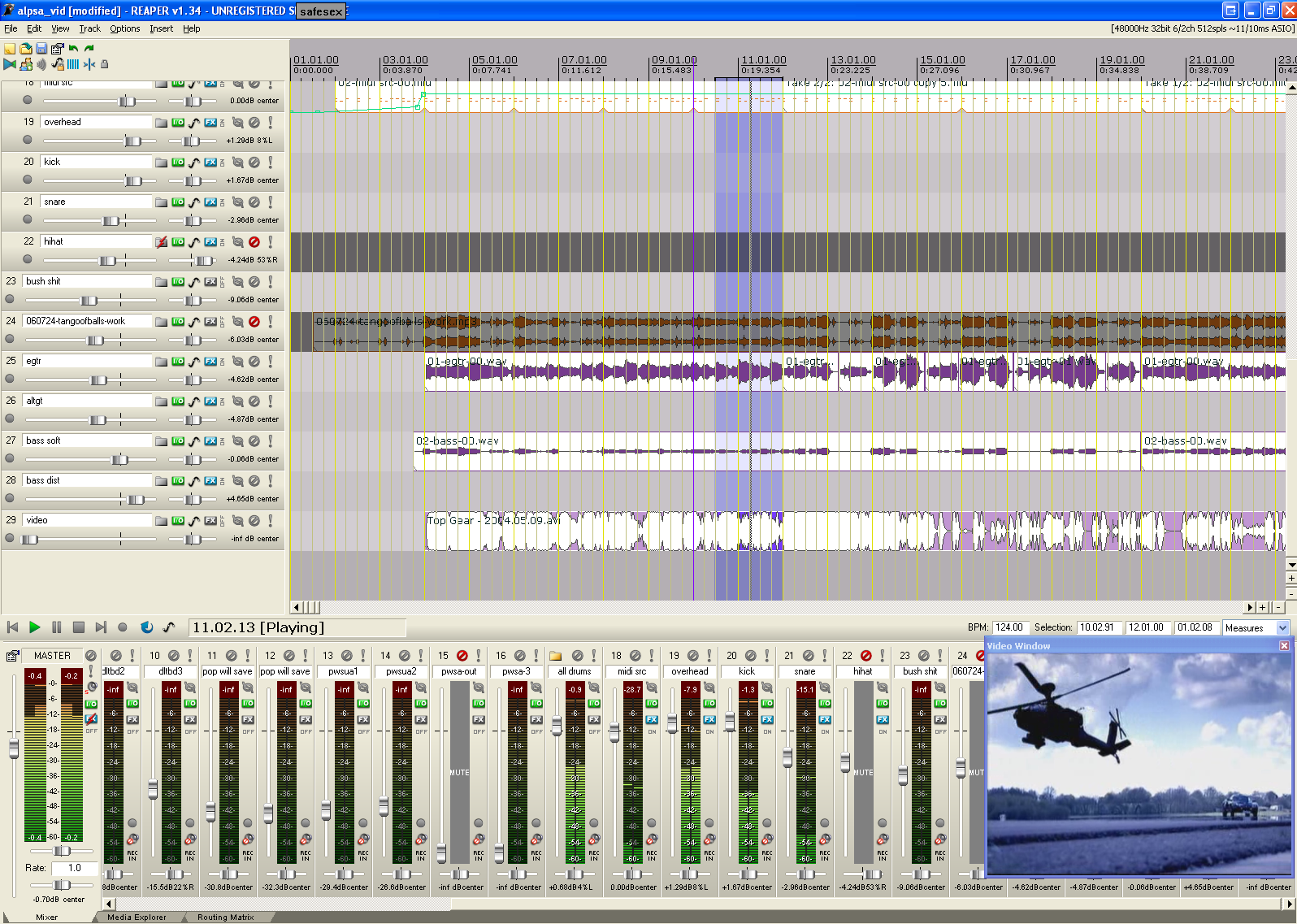Click the Open Project toolbar icon
This screenshot has width=1297, height=924.
[x=26, y=49]
